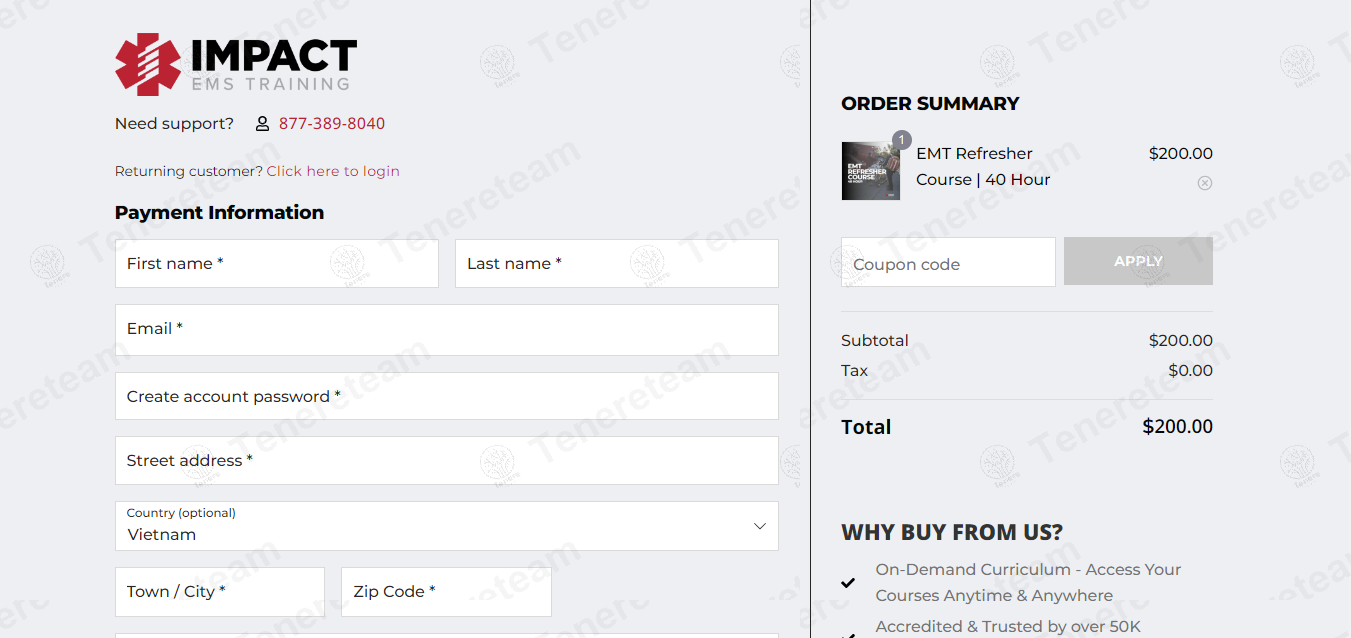Call the support number 877-389-8040 link

331,124
